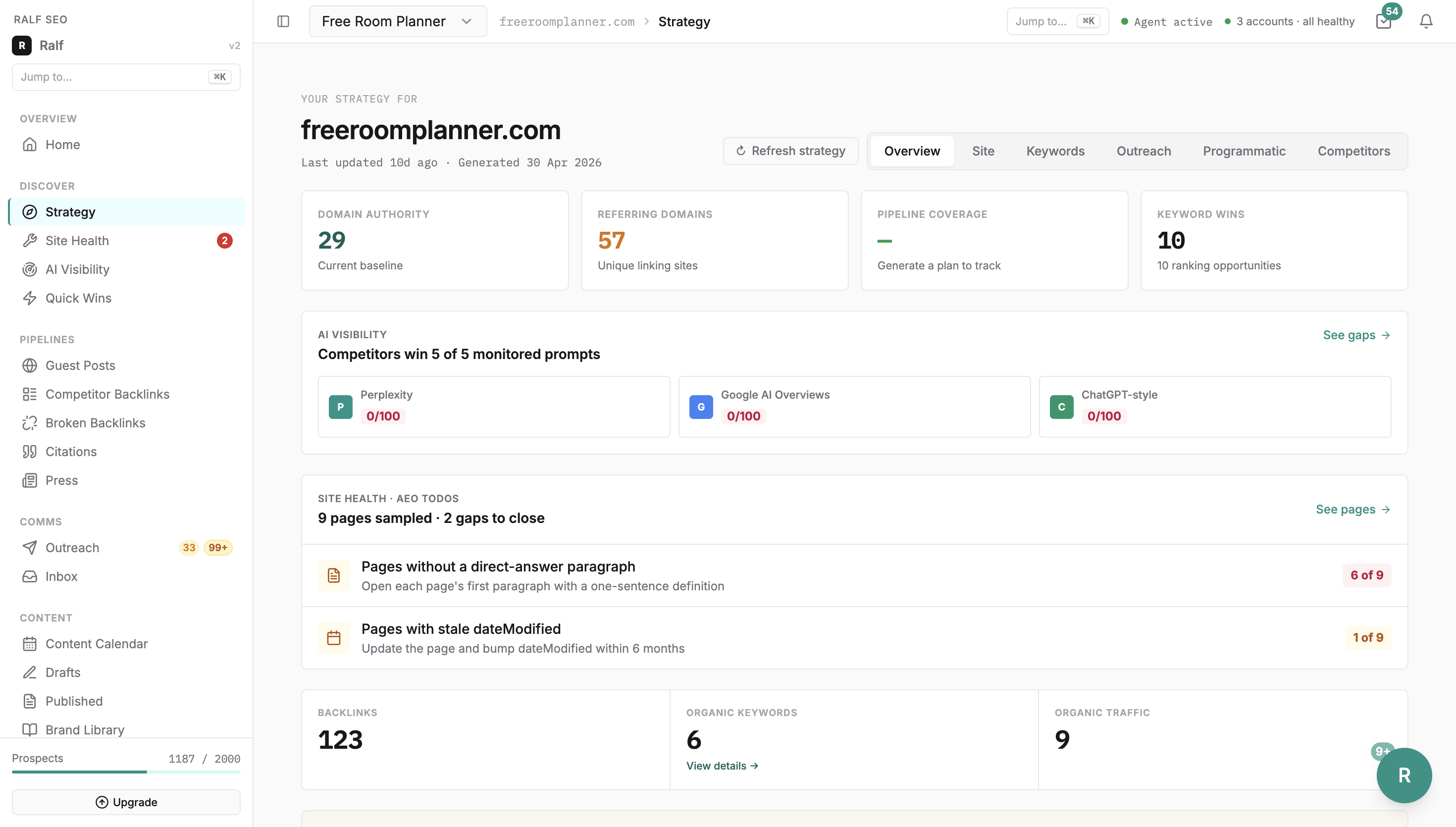Click the Outreach 33 badge
1456x827 pixels.
coord(189,548)
